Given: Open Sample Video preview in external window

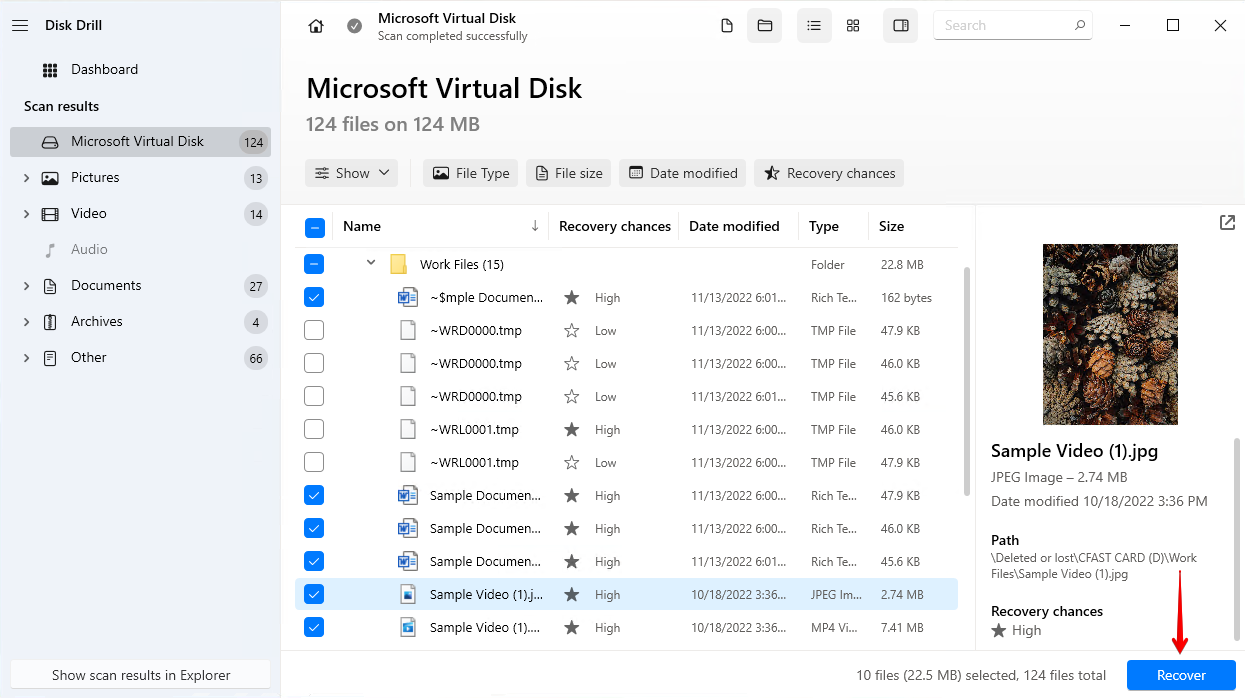Looking at the screenshot, I should 1227,223.
